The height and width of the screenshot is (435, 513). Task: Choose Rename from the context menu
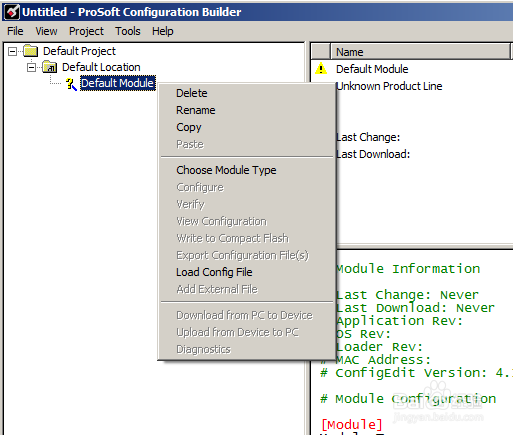(x=196, y=110)
